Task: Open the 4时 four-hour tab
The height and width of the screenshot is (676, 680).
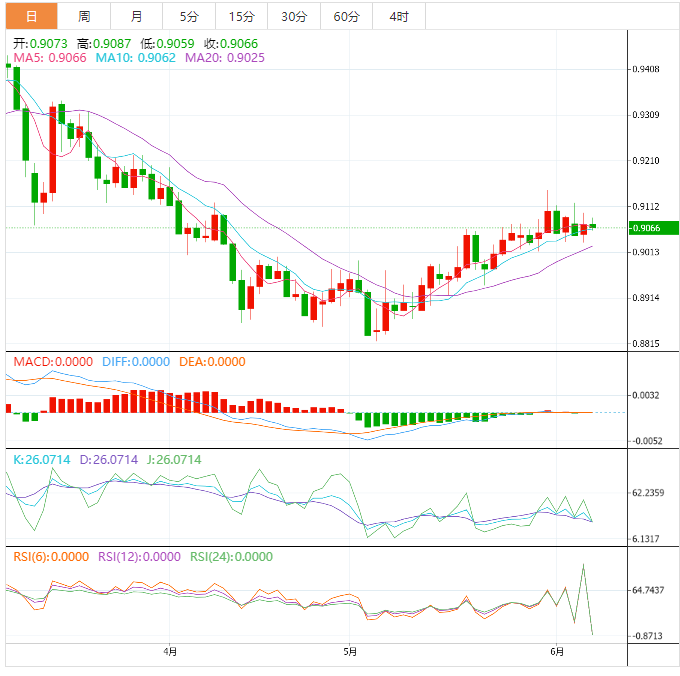Action: (398, 16)
